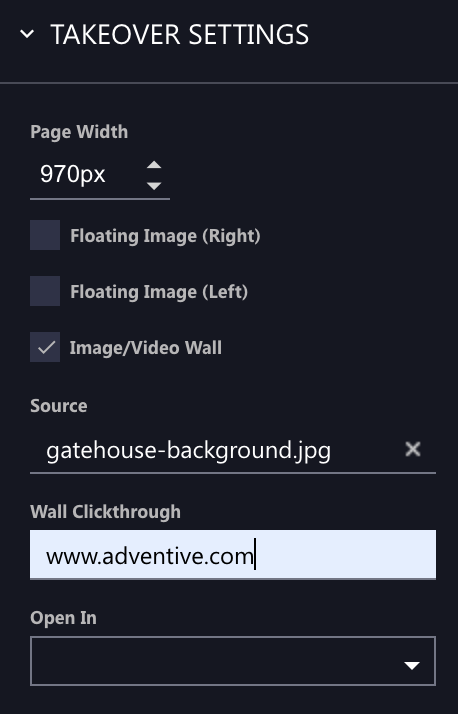Viewport: 458px width, 714px height.
Task: Click the Wall Clickthrough label
Action: [x=106, y=512]
